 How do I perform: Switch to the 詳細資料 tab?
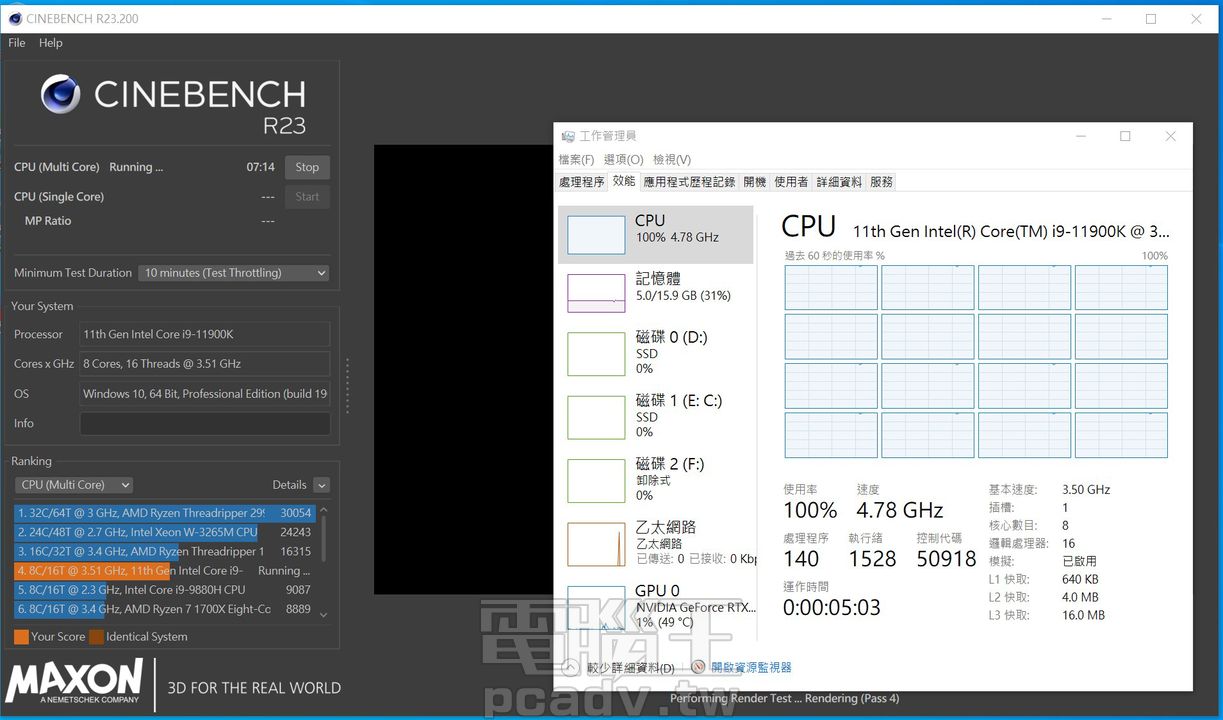point(839,181)
